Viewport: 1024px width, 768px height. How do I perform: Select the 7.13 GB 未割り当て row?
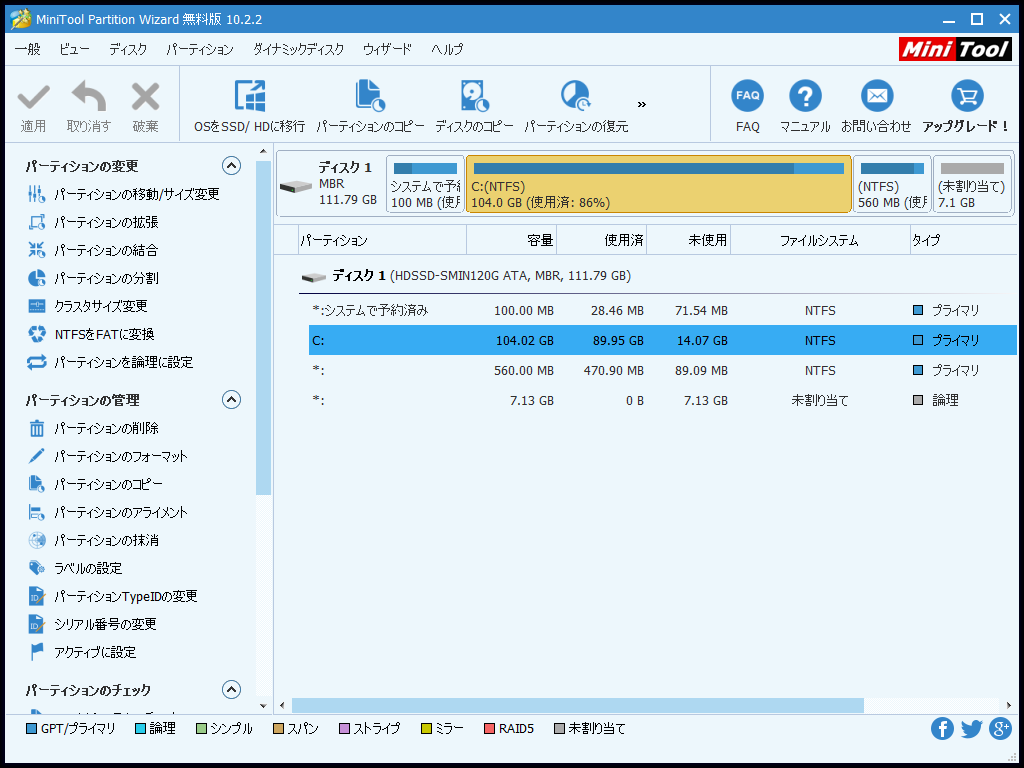[x=662, y=400]
